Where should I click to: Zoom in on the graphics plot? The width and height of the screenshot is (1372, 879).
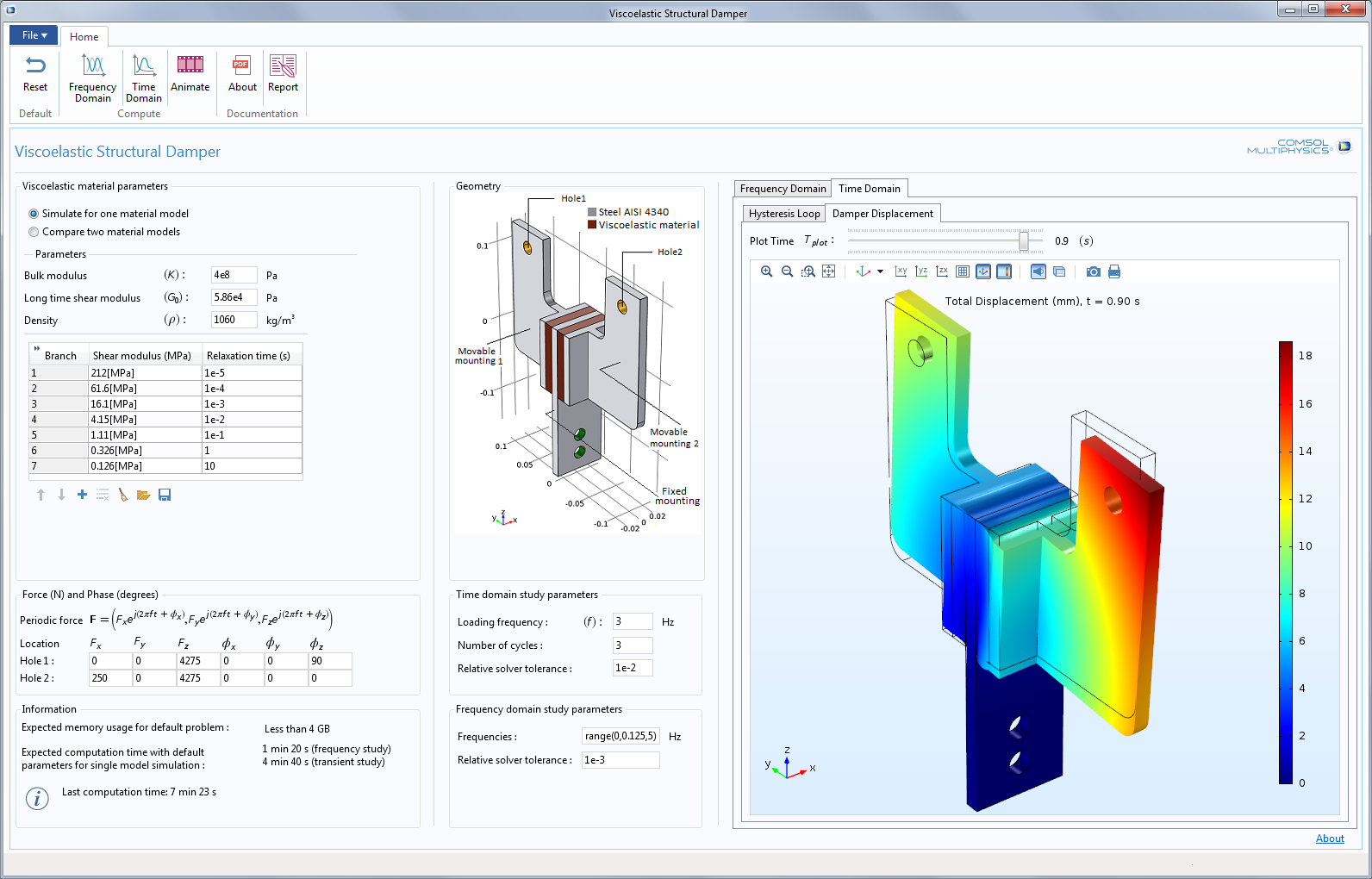[767, 271]
